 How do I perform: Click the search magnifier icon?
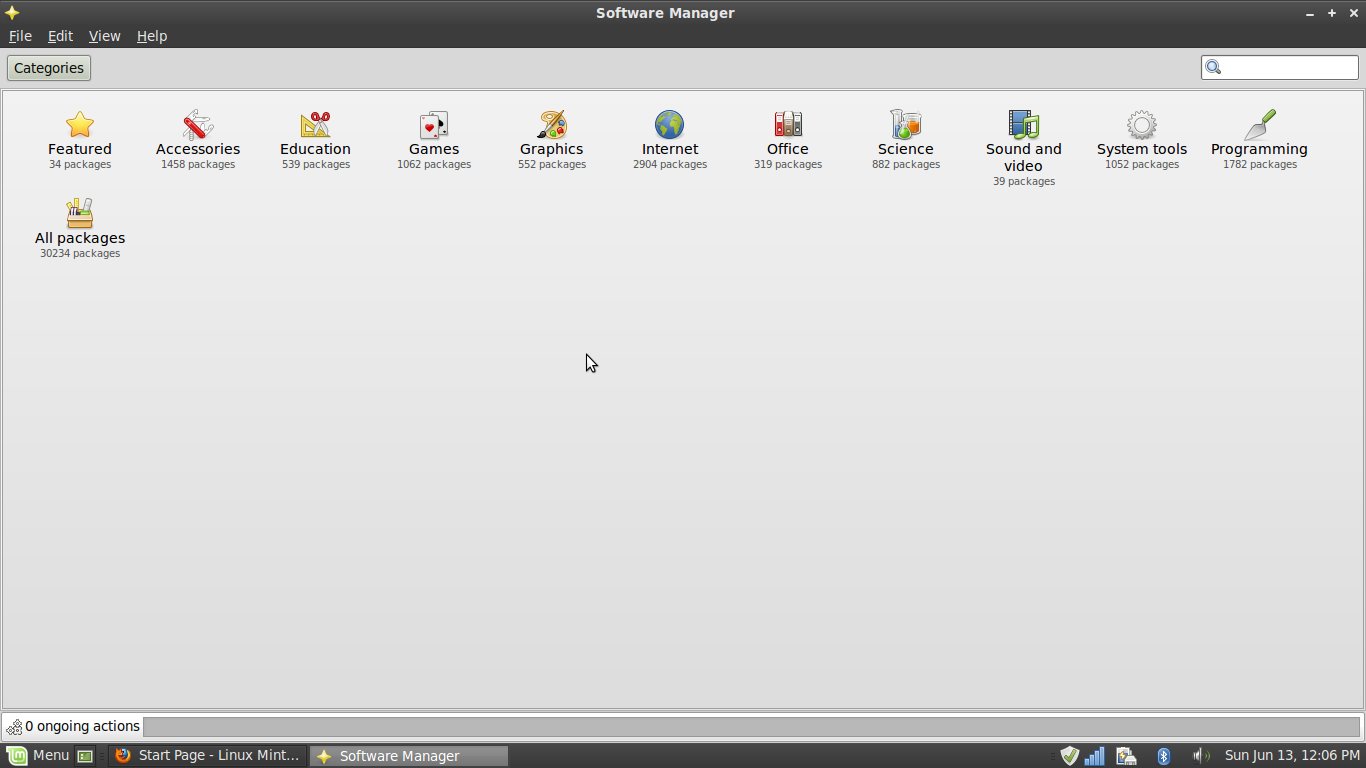click(x=1214, y=68)
